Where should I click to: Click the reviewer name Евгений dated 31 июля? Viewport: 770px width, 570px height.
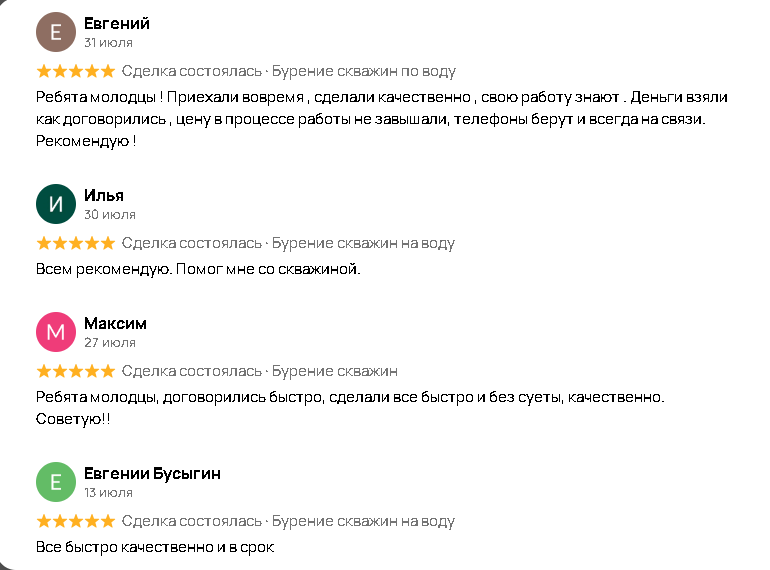[x=117, y=23]
